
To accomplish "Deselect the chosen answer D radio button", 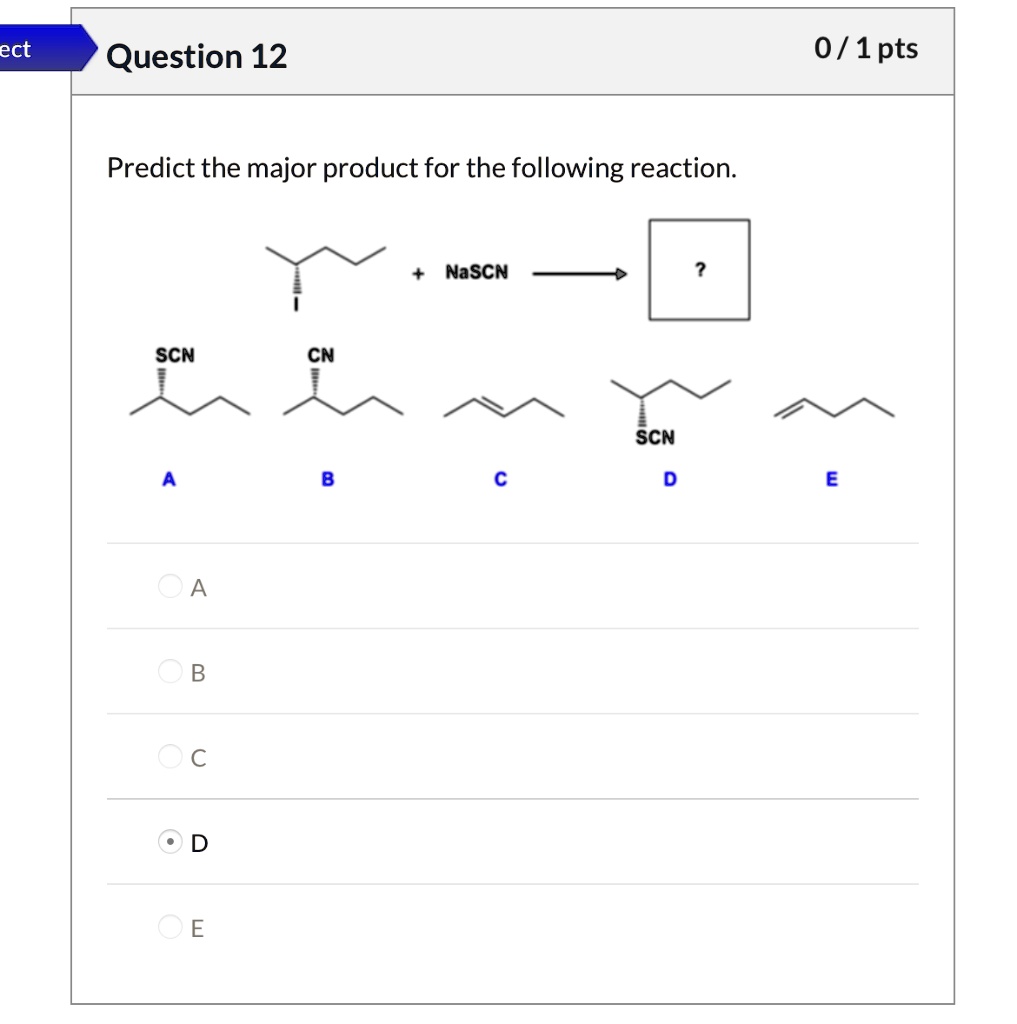I will (x=169, y=841).
